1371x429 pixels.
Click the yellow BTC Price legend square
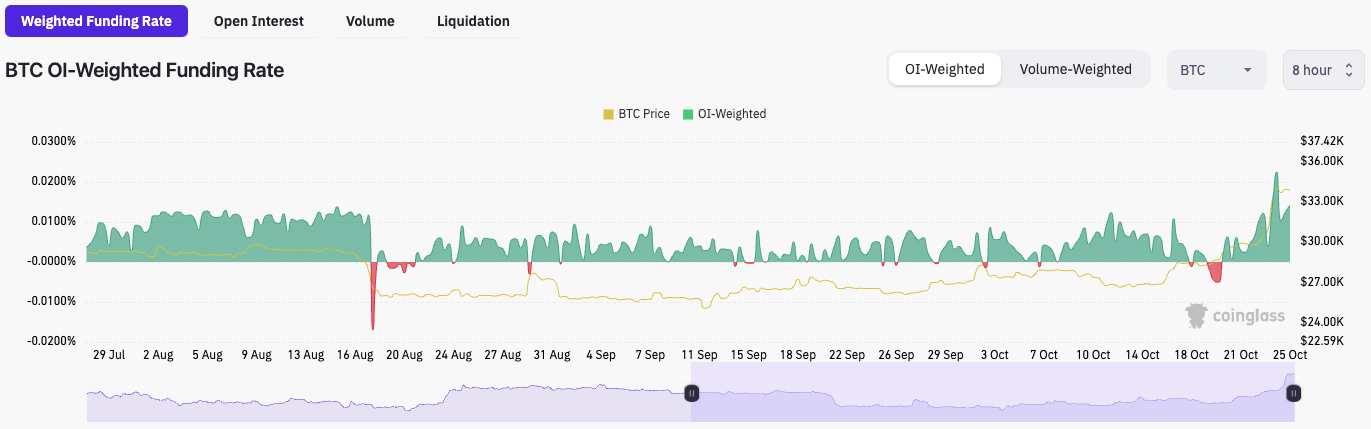coord(608,114)
